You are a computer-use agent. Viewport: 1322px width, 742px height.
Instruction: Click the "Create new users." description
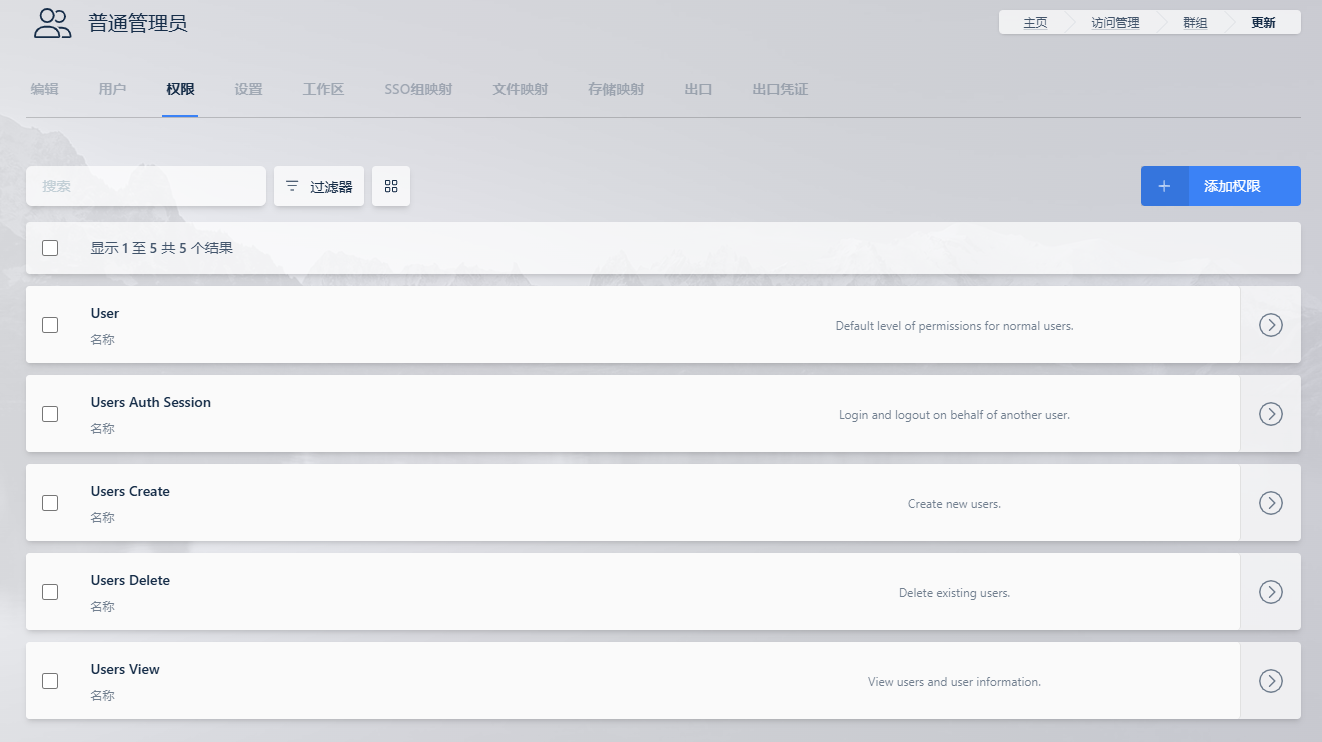click(954, 504)
